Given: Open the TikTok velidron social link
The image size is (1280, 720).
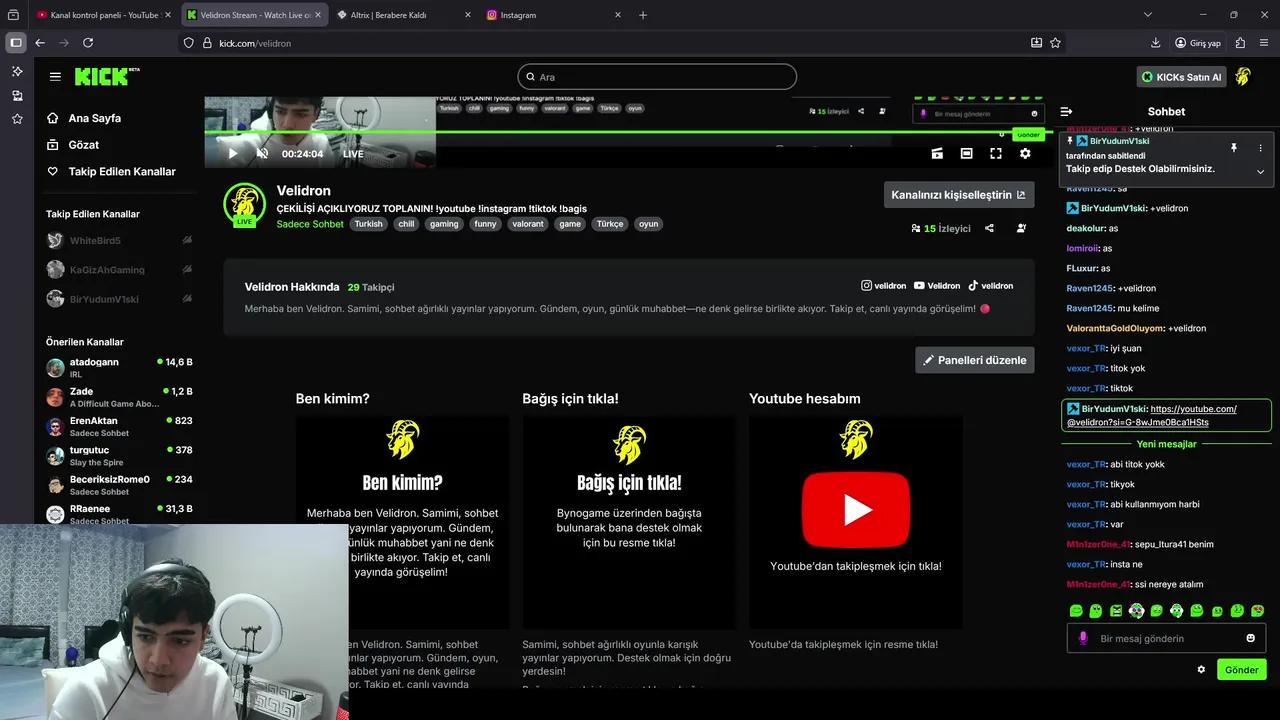Looking at the screenshot, I should (991, 286).
